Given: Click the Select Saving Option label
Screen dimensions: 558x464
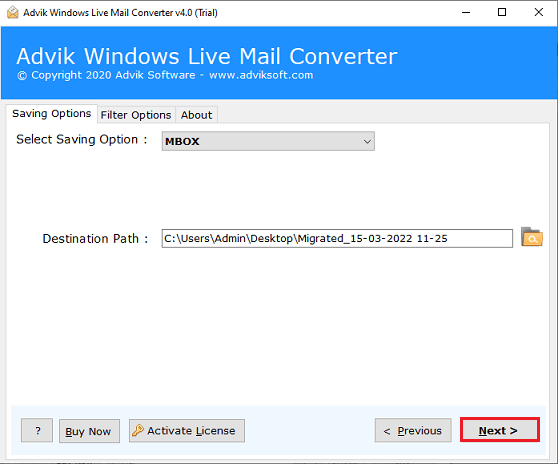Looking at the screenshot, I should (82, 139).
